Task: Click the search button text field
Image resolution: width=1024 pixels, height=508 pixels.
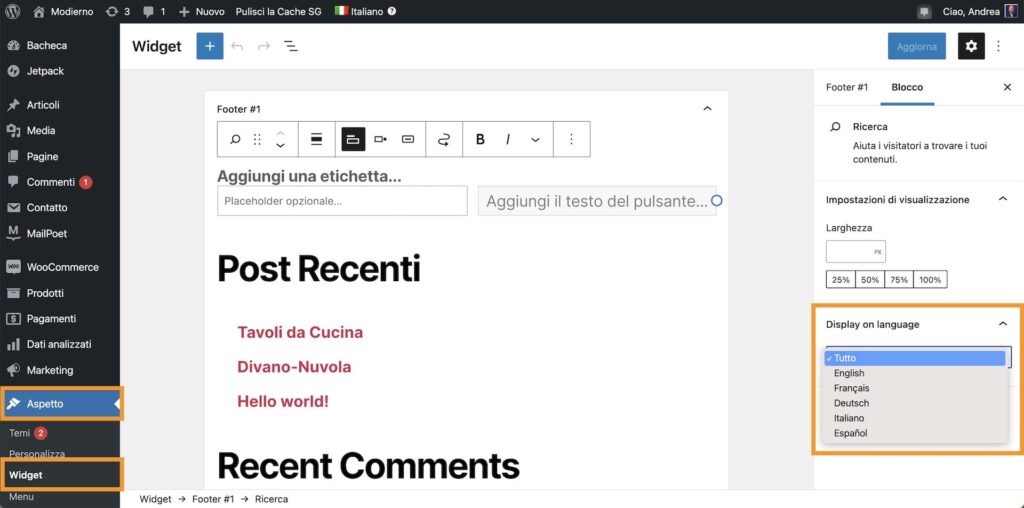Action: click(x=597, y=201)
